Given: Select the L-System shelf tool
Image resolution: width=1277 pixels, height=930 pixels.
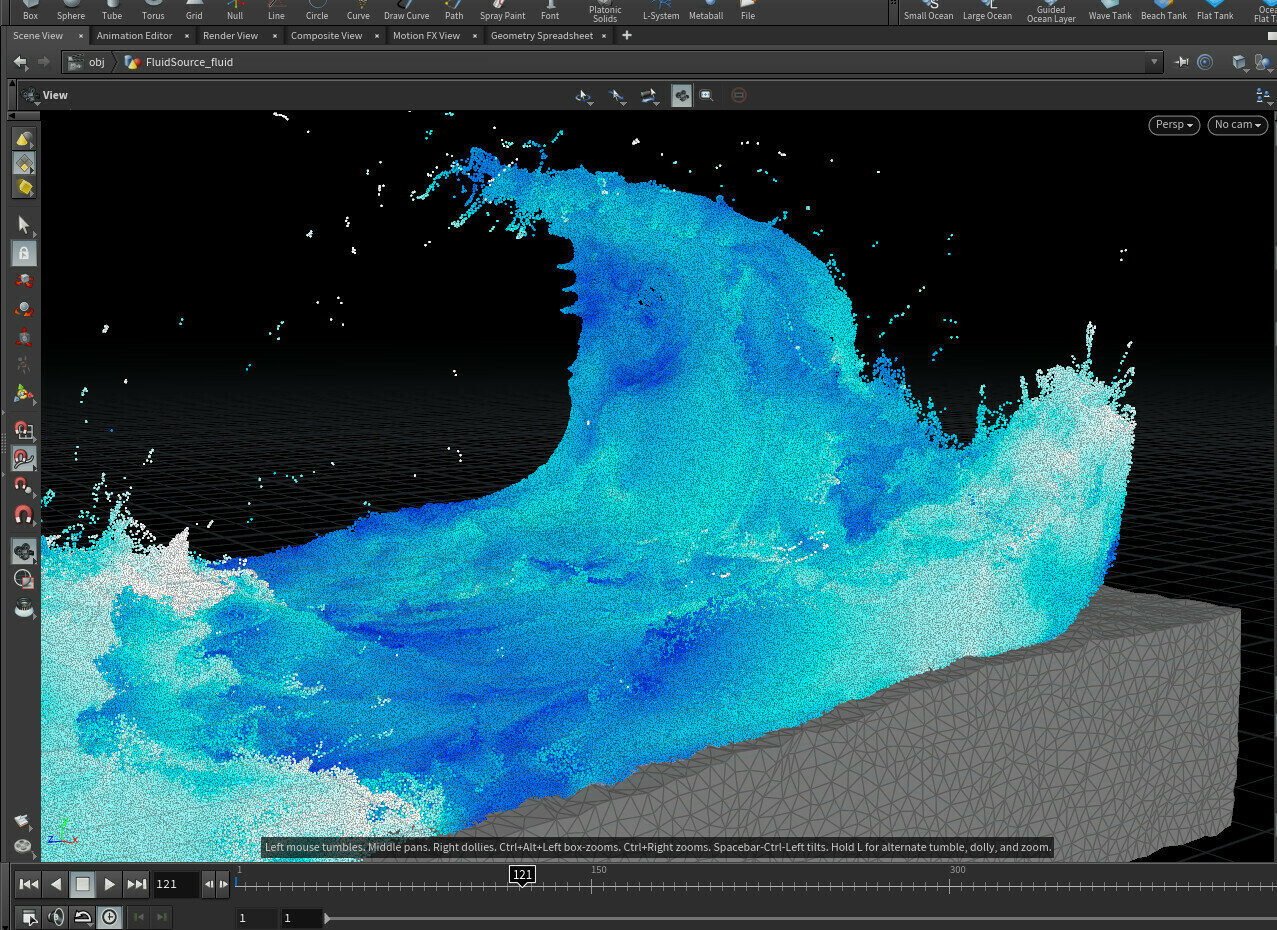Looking at the screenshot, I should point(660,11).
